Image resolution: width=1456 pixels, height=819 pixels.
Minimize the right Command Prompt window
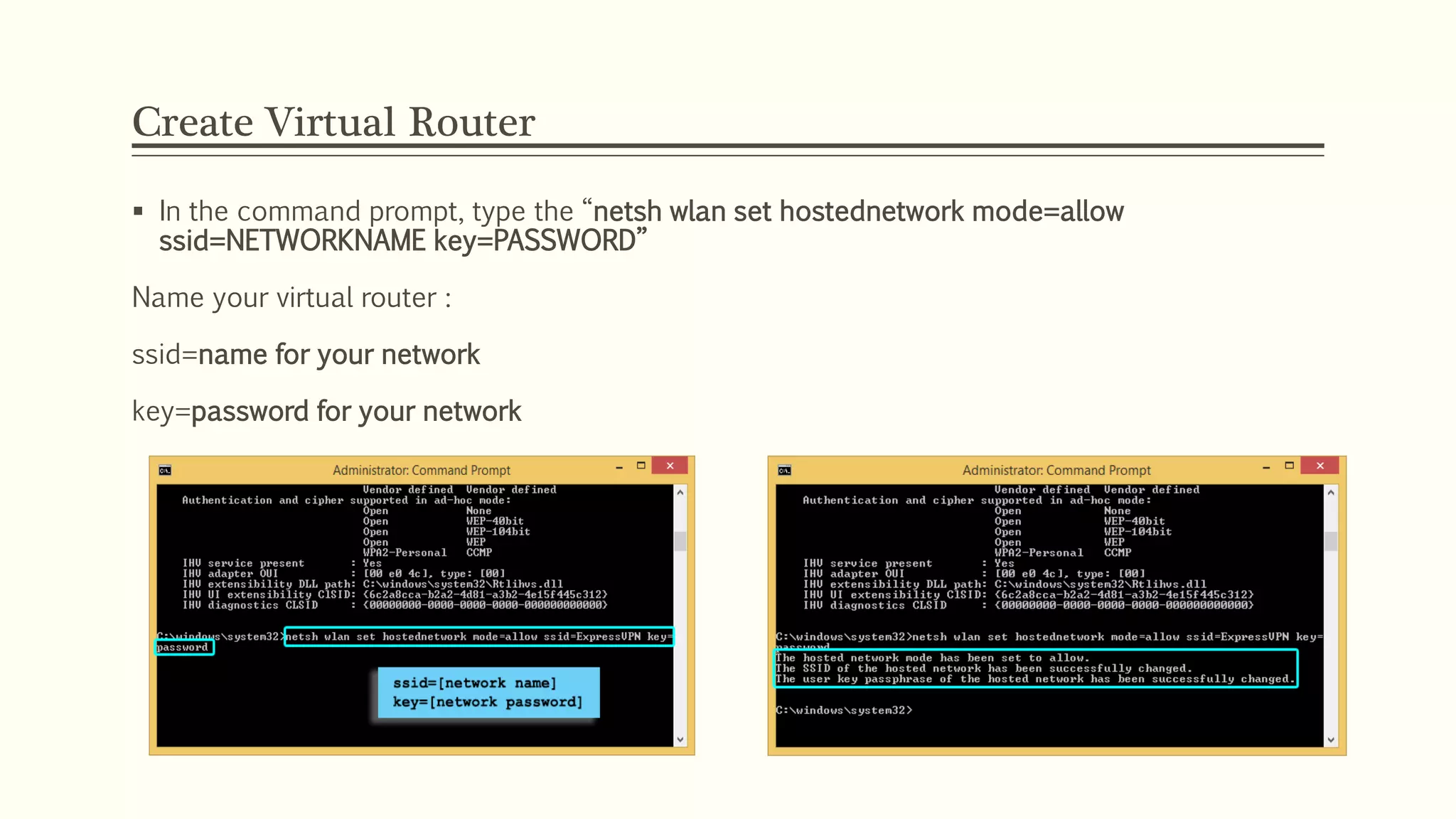[1266, 466]
